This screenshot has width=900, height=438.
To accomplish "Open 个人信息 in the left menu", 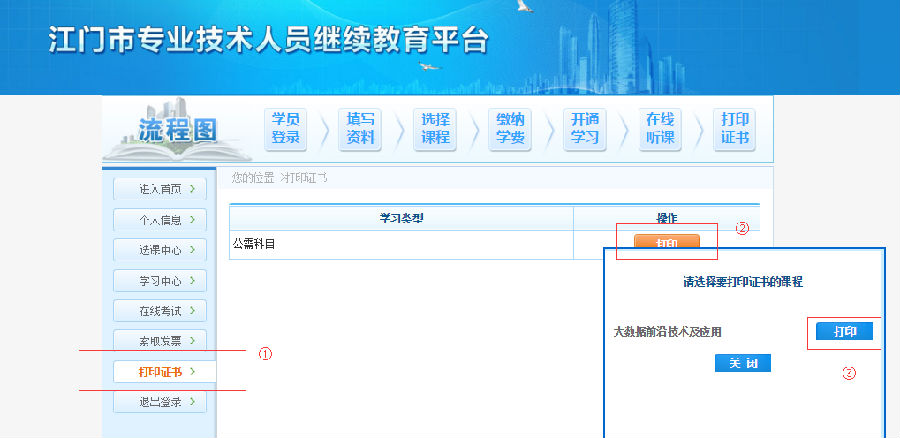I will click(x=160, y=219).
